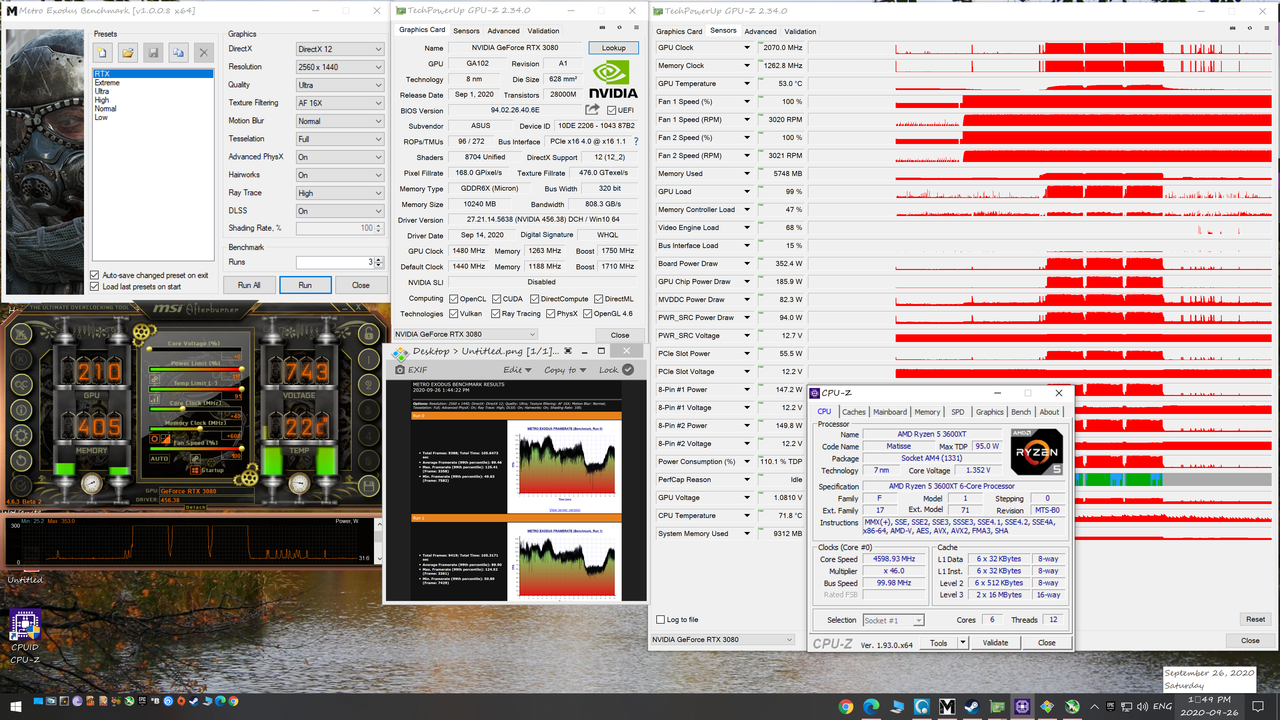Toggle the Ray Tracing checkbox in GPU-Z

coord(495,314)
